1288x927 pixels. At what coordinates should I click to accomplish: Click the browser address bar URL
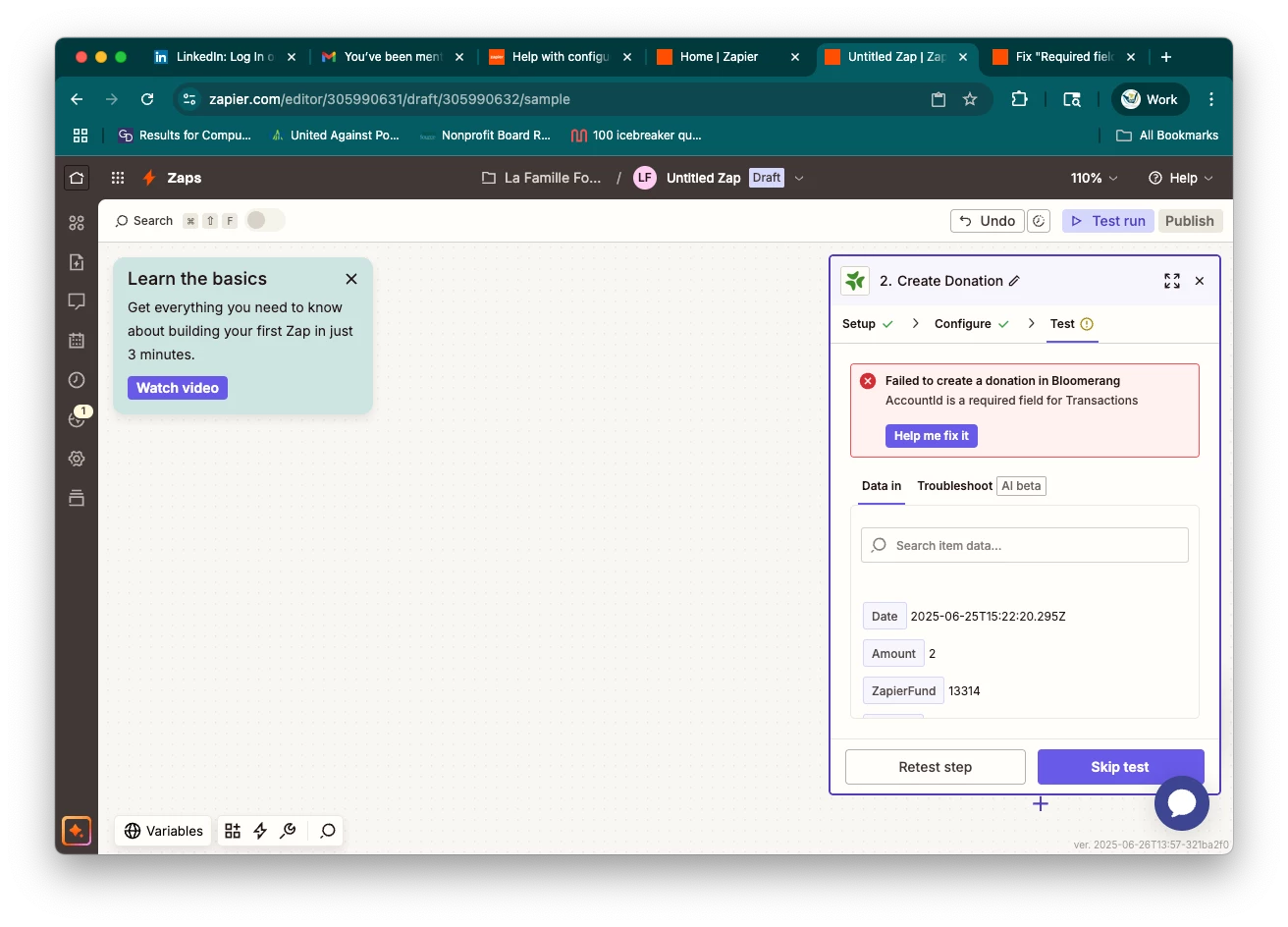click(390, 99)
